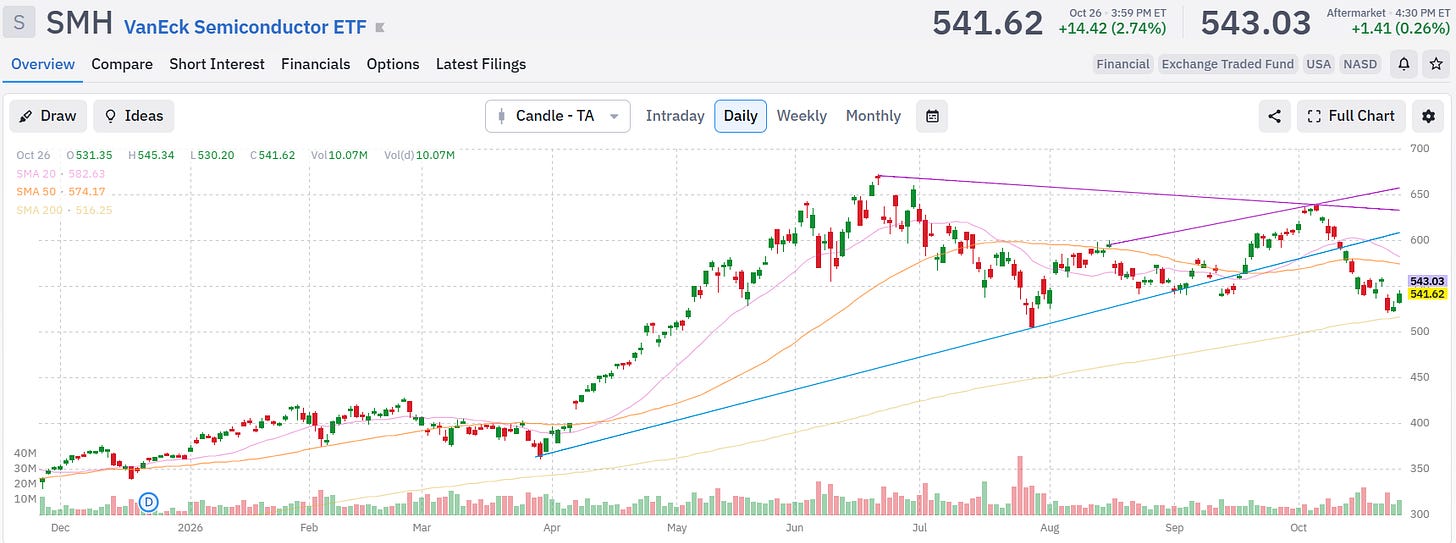The width and height of the screenshot is (1456, 543).
Task: Click the SMA 50 legend label
Action: point(60,191)
